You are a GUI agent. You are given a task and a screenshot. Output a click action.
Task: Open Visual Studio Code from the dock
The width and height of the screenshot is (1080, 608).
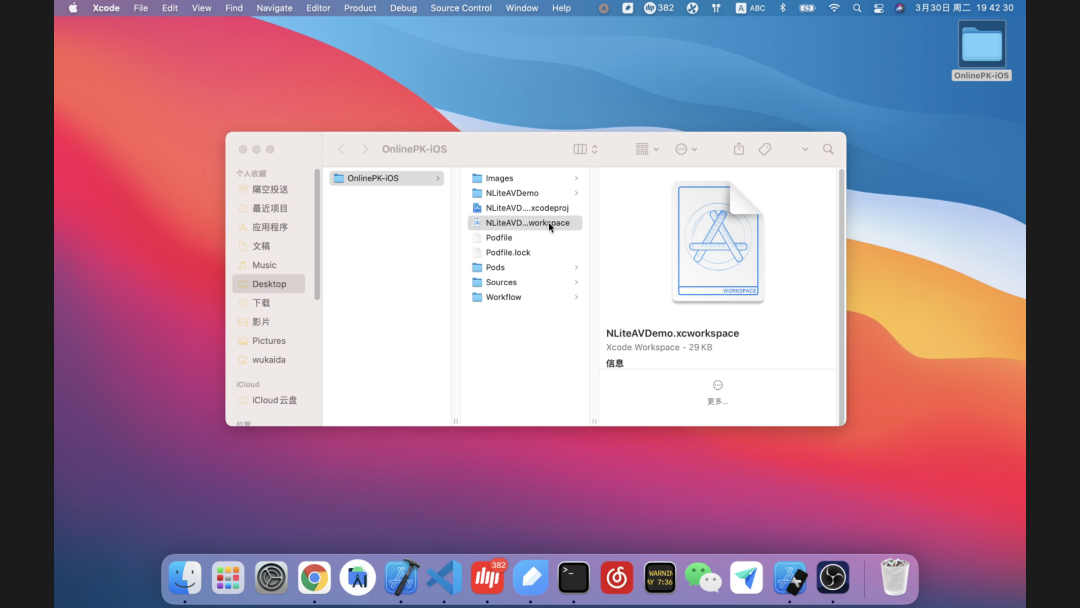(x=444, y=577)
